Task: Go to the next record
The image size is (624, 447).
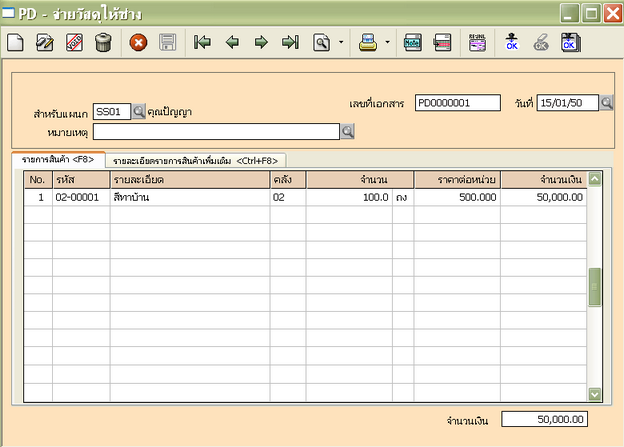Action: pyautogui.click(x=261, y=42)
